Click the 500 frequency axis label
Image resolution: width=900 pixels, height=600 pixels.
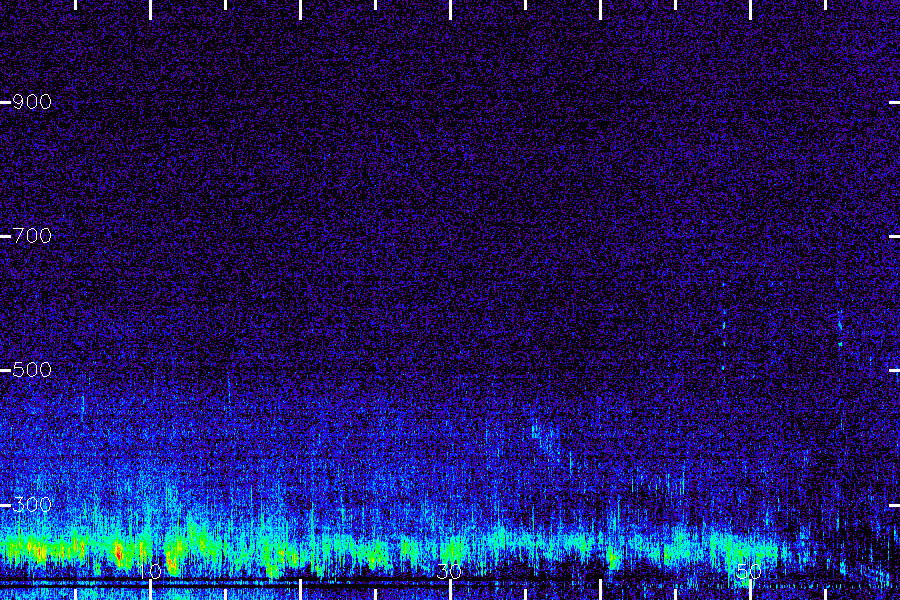point(32,370)
